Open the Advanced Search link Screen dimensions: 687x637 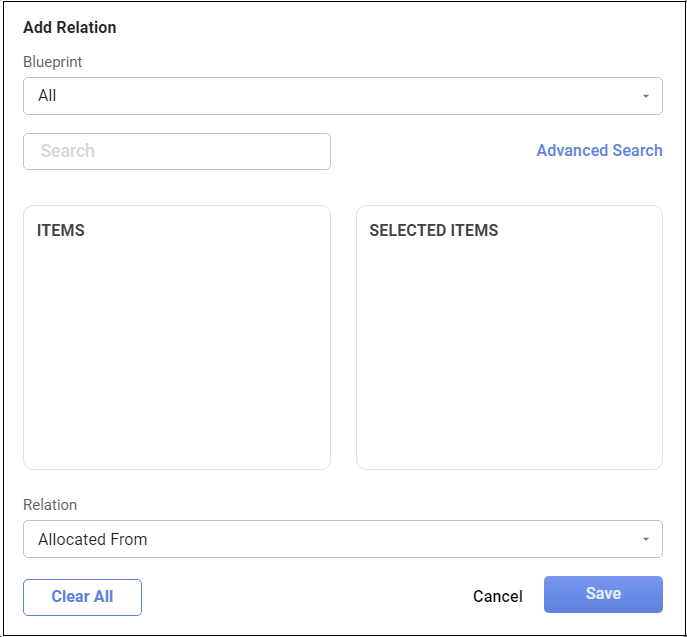599,150
